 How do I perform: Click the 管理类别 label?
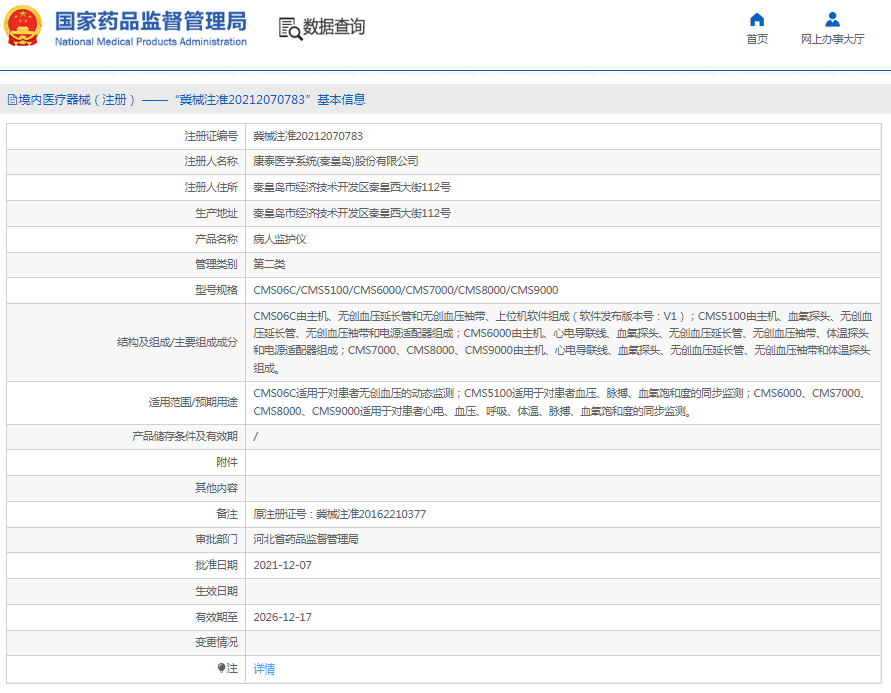pyautogui.click(x=216, y=264)
